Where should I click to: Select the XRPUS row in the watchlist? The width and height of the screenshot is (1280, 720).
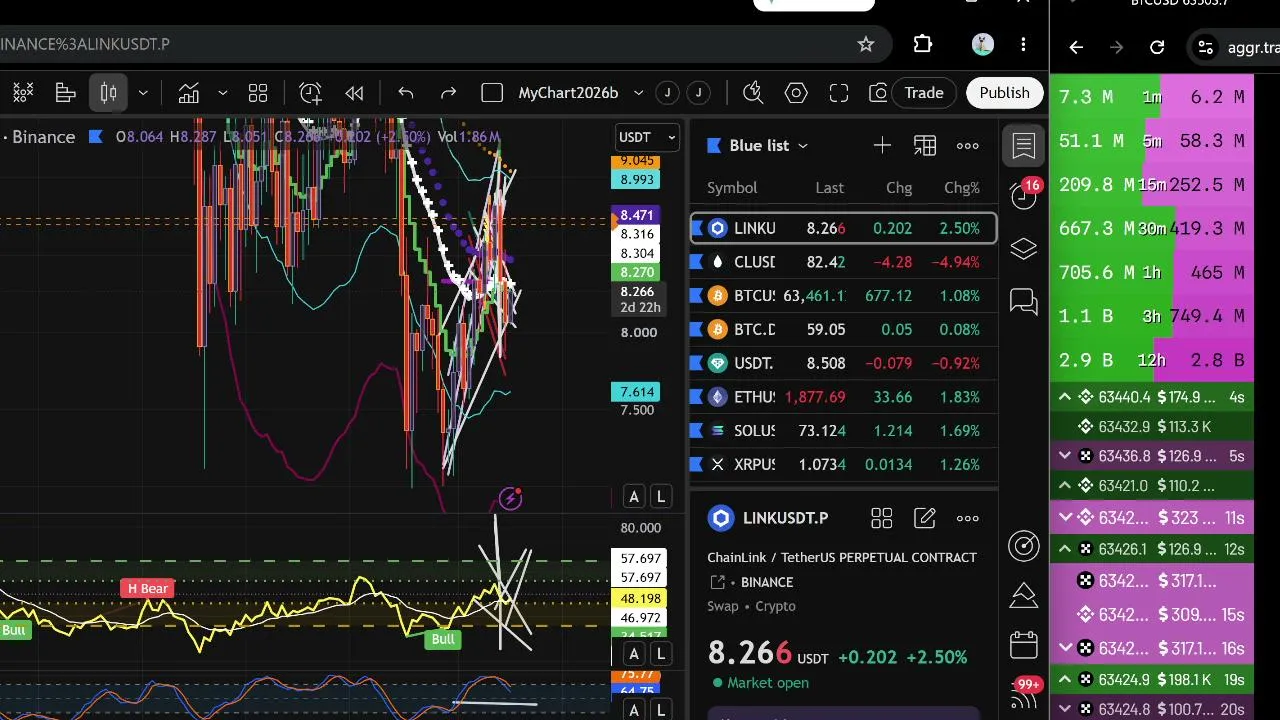click(x=844, y=464)
